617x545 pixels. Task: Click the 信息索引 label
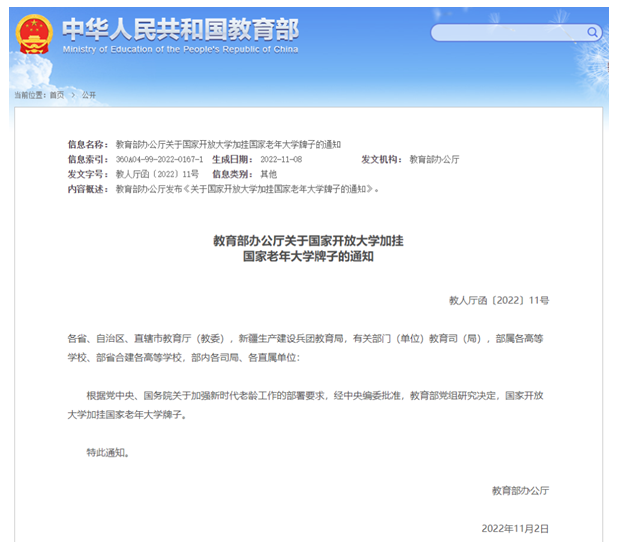tap(87, 159)
